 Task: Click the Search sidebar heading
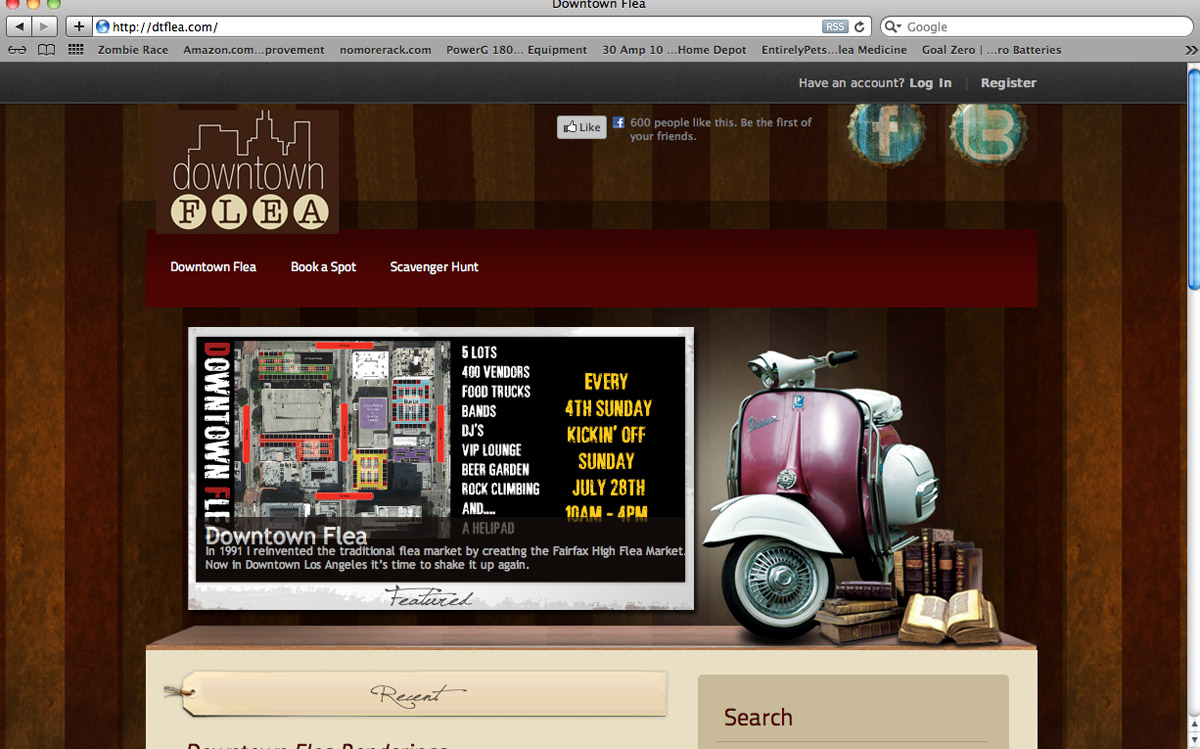pos(758,717)
